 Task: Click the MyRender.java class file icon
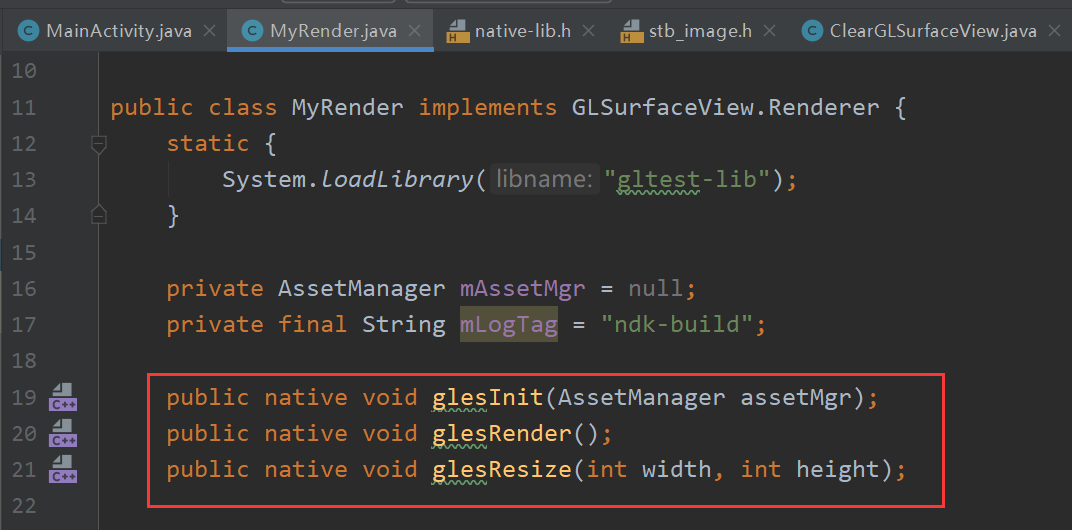pyautogui.click(x=252, y=31)
